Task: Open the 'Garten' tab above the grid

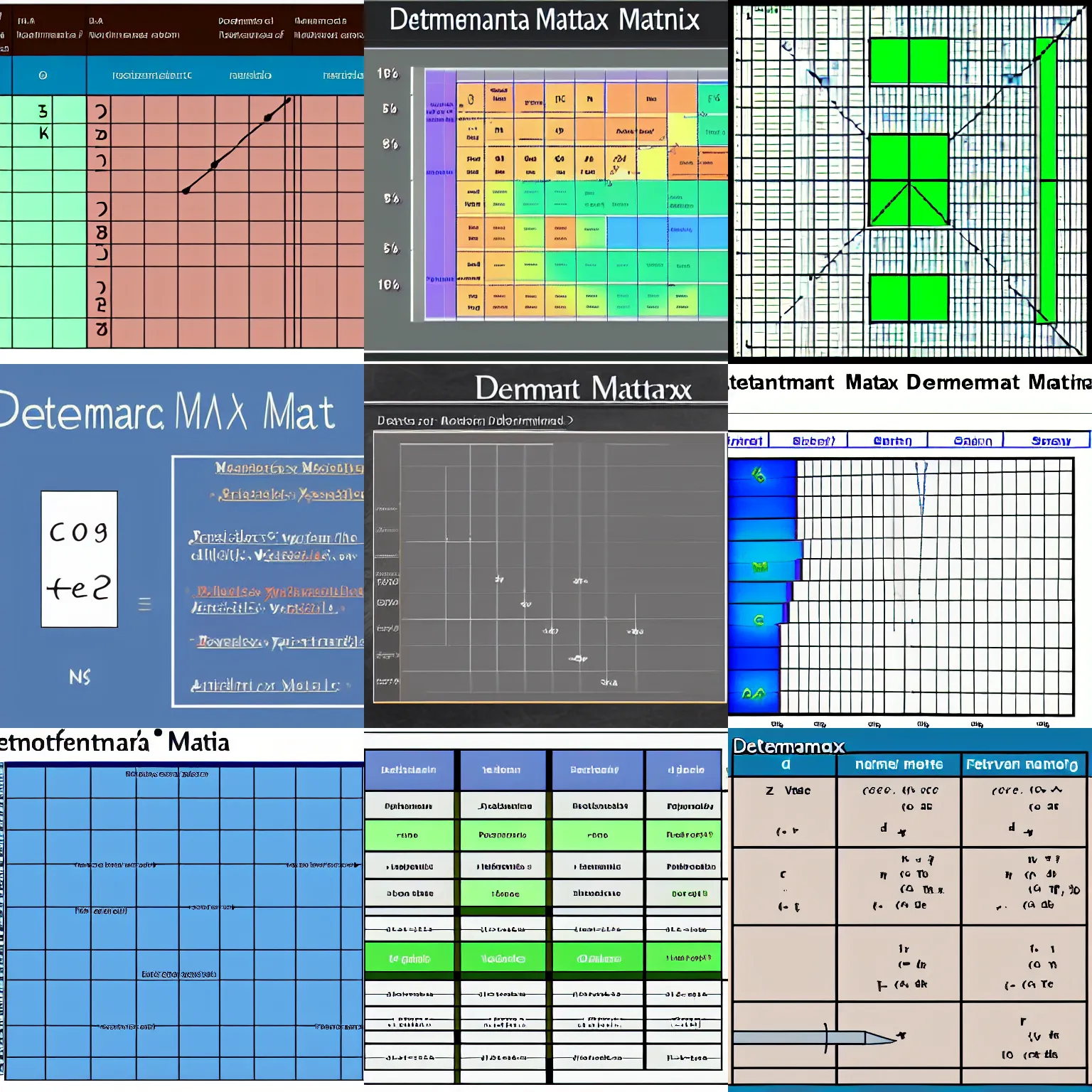Action: click(x=889, y=441)
